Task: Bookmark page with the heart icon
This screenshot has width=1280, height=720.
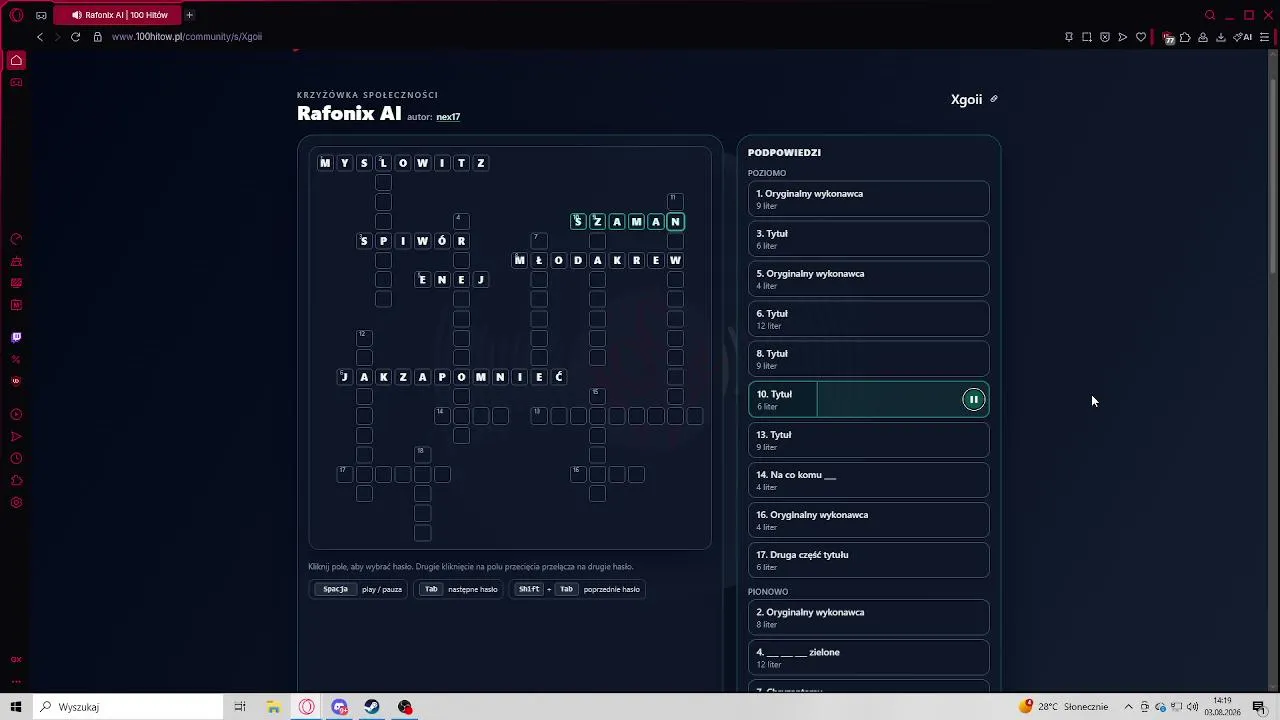Action: 1141,37
